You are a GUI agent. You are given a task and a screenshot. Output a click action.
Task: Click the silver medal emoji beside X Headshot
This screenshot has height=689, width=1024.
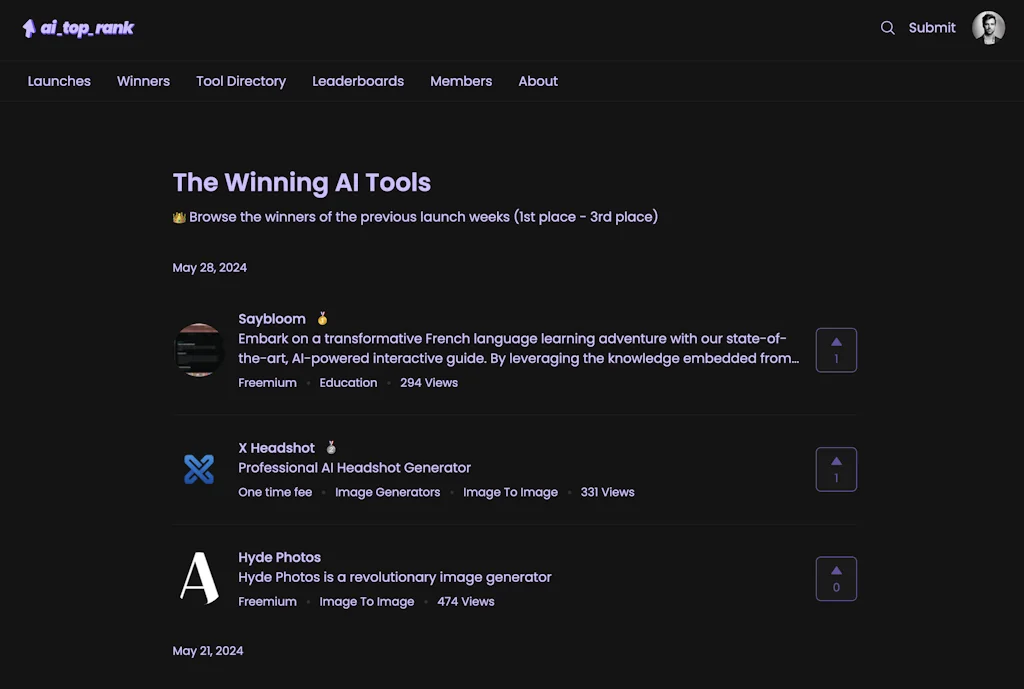331,447
